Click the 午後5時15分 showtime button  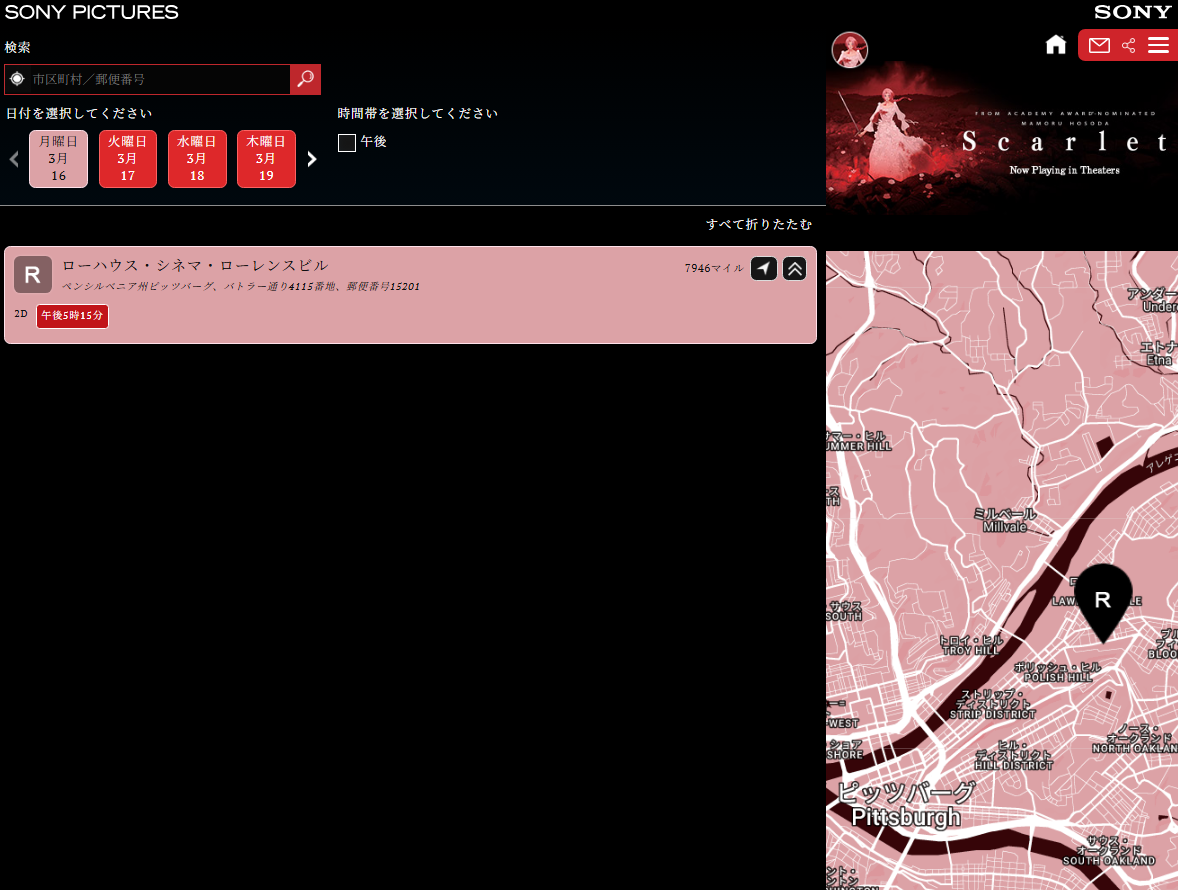[72, 316]
